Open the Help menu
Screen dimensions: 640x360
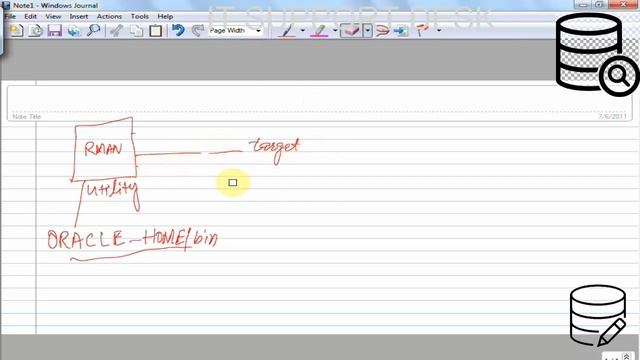coord(165,16)
